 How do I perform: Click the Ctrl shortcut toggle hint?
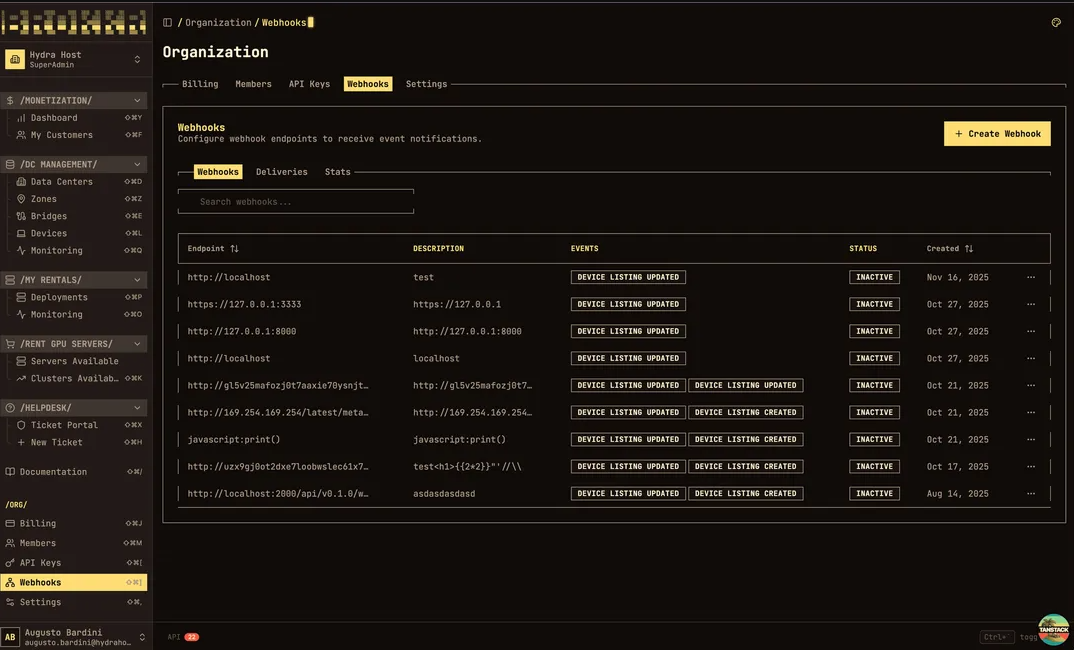pyautogui.click(x=997, y=637)
